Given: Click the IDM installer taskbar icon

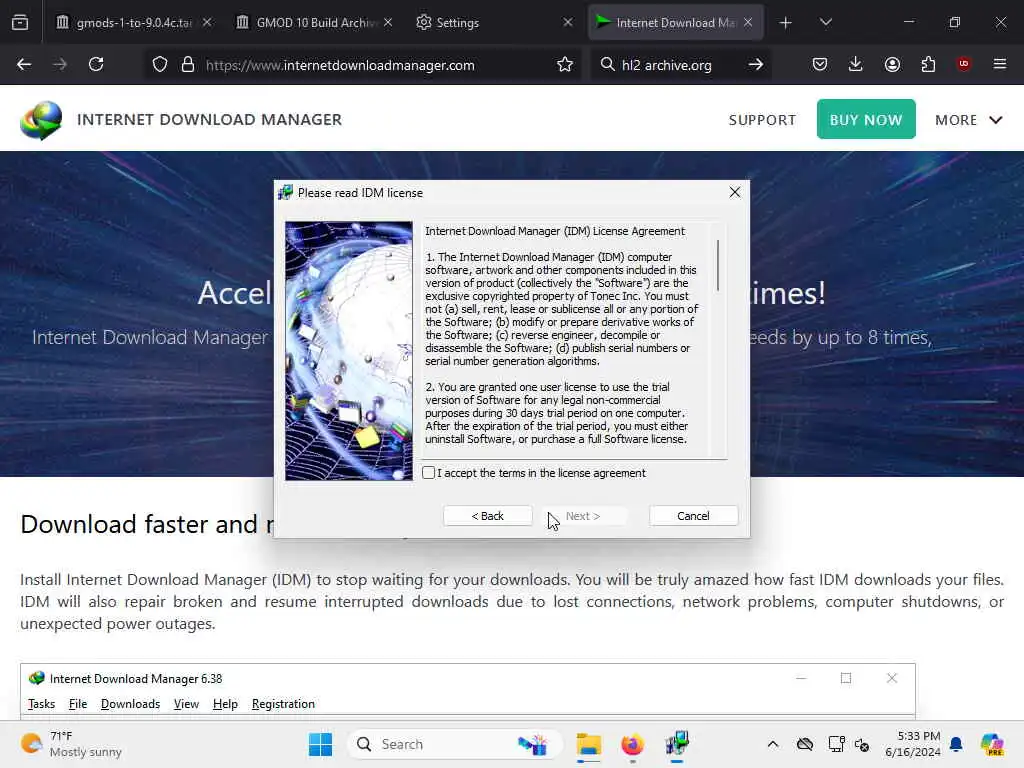Looking at the screenshot, I should (x=677, y=744).
